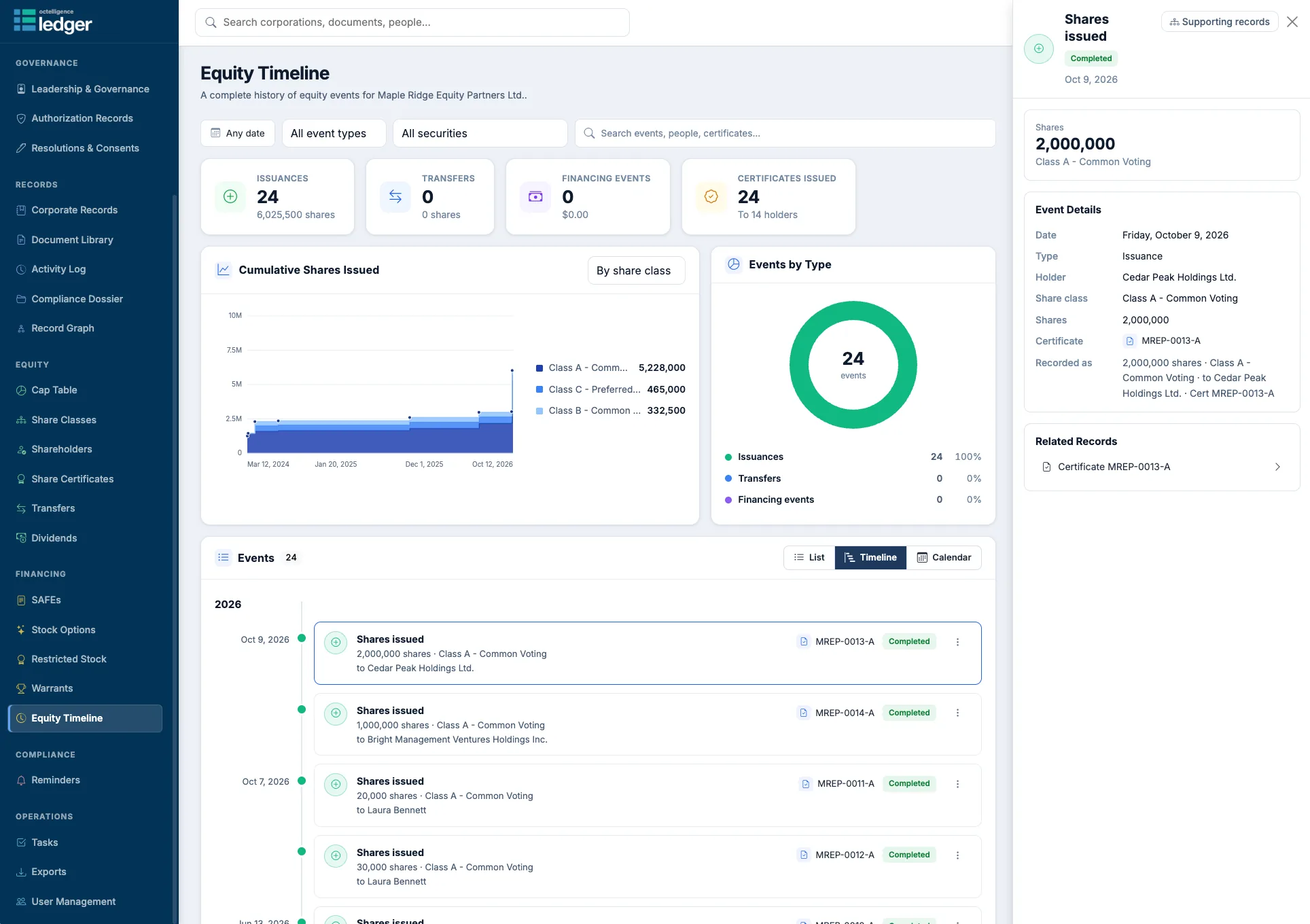This screenshot has height=924, width=1310.
Task: Open Equity Timeline sidebar item
Action: 85,718
